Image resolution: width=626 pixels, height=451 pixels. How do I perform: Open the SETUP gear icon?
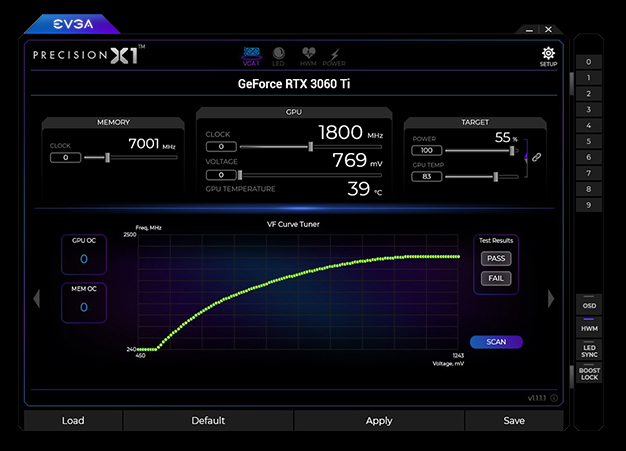pos(548,56)
